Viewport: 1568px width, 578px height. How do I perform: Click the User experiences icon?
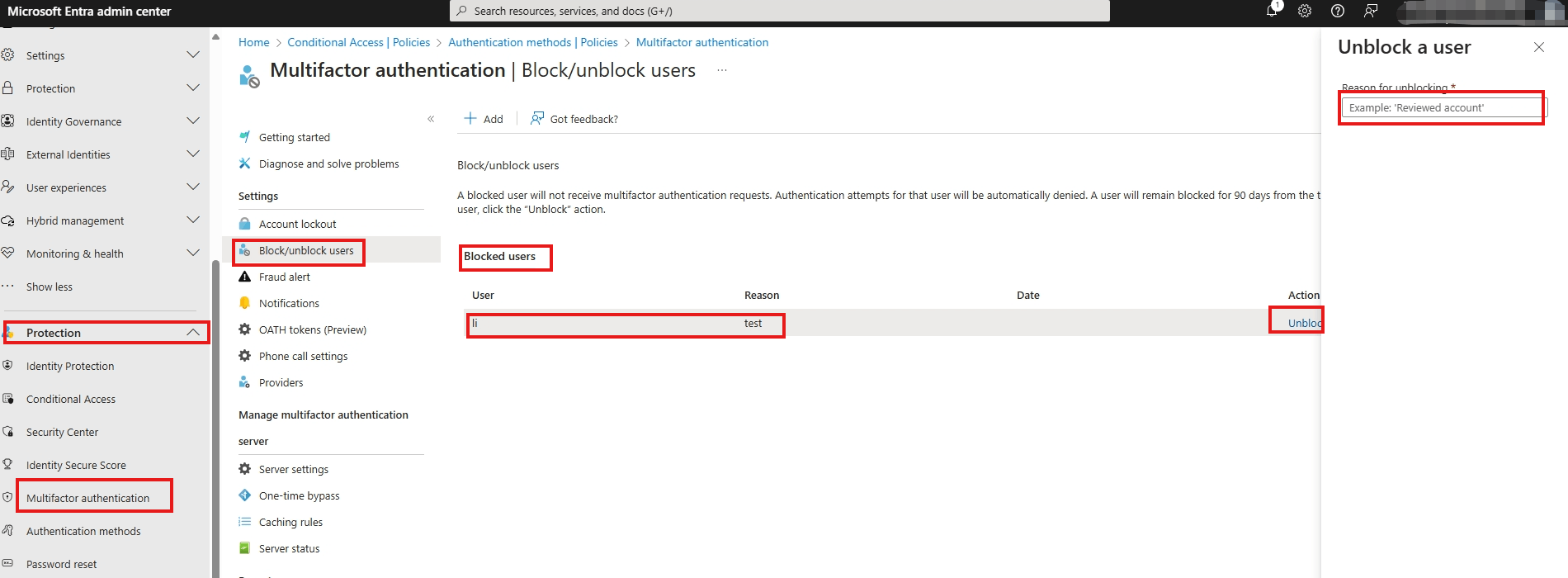tap(7, 187)
